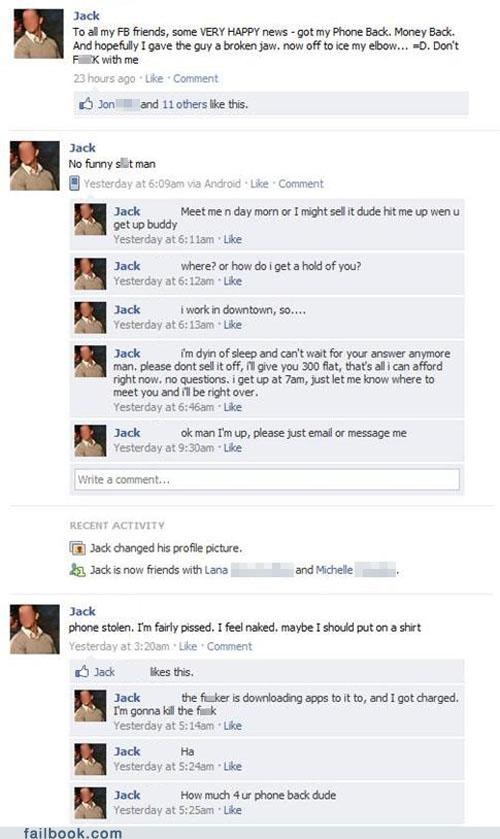
Task: Click into the 'Write a comment...' field
Action: [267, 479]
